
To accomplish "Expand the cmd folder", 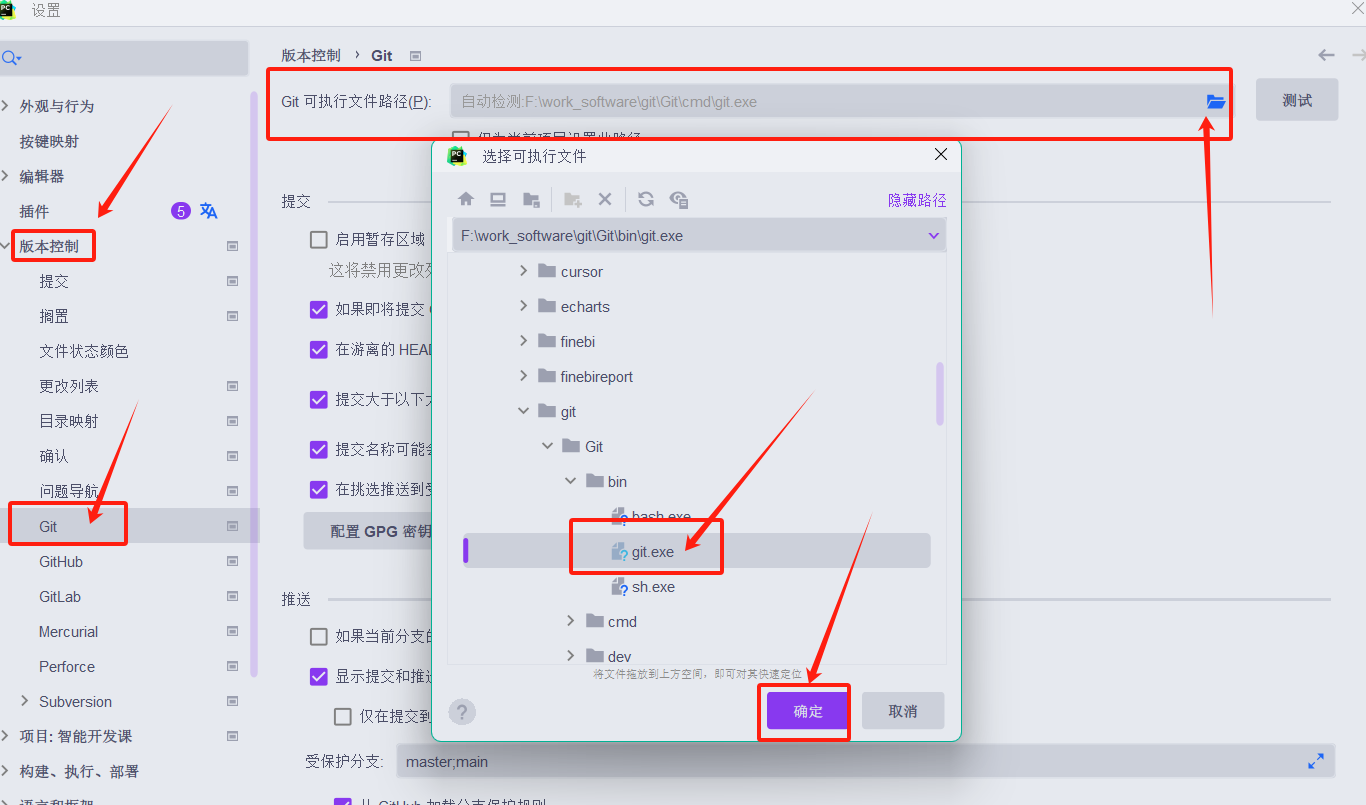I will pos(571,621).
